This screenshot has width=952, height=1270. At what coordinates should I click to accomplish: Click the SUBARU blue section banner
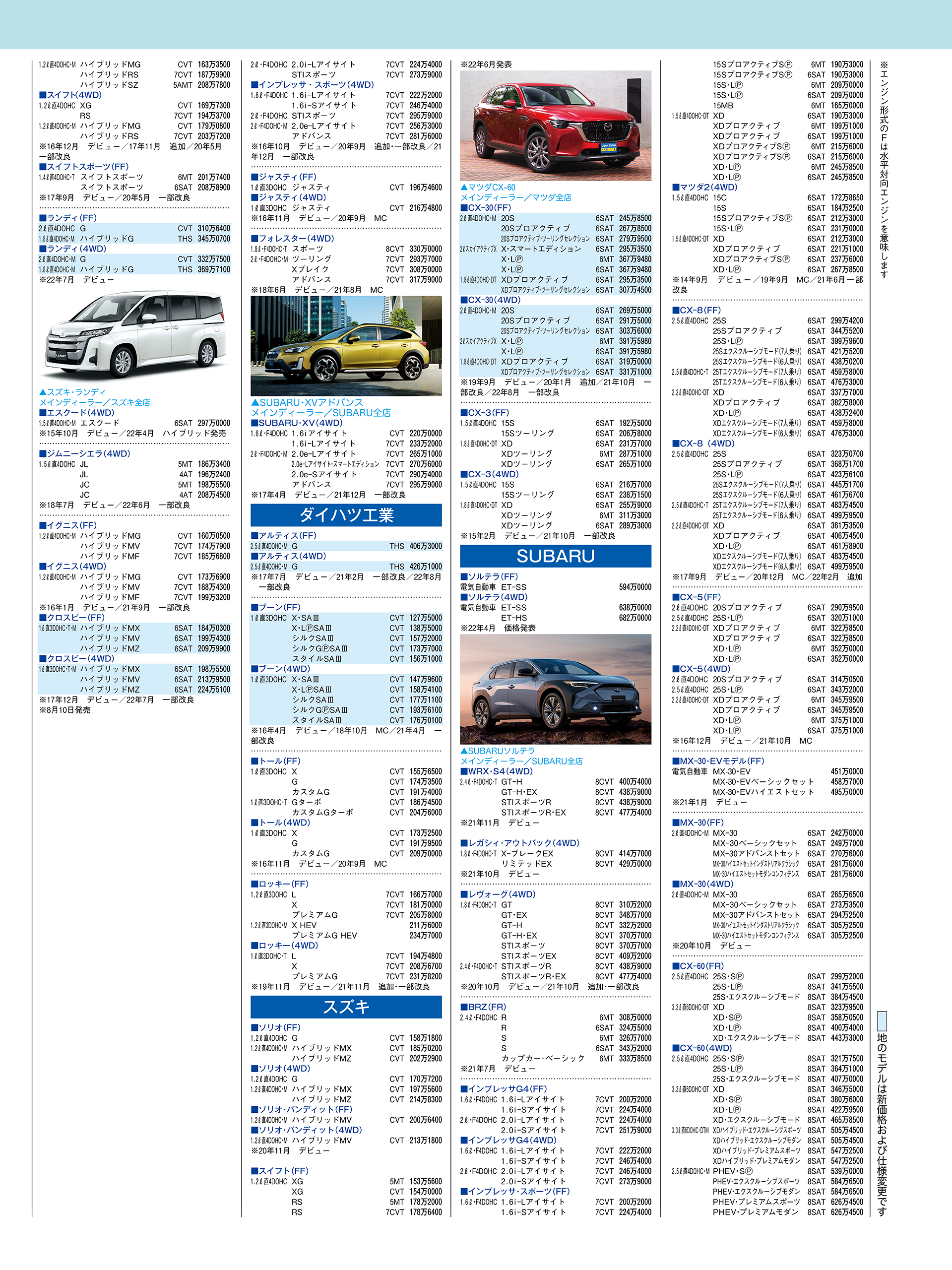coord(555,556)
